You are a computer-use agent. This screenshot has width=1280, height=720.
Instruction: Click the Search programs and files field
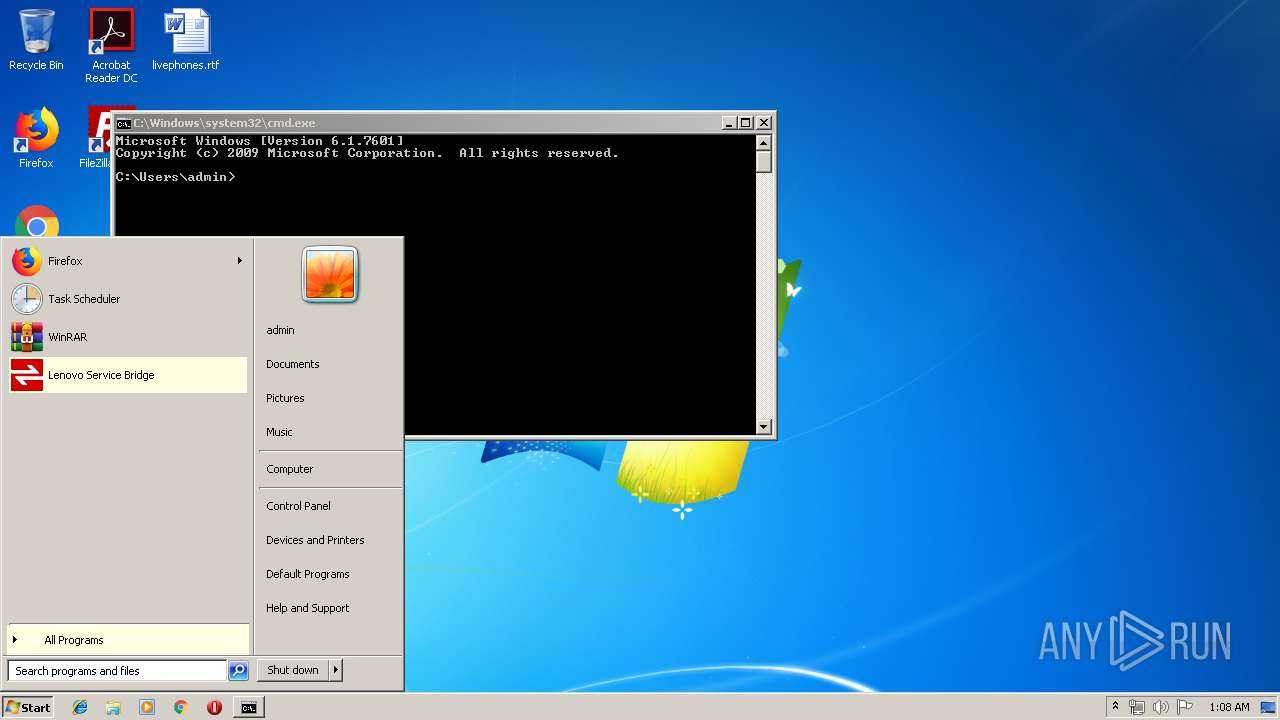tap(118, 671)
